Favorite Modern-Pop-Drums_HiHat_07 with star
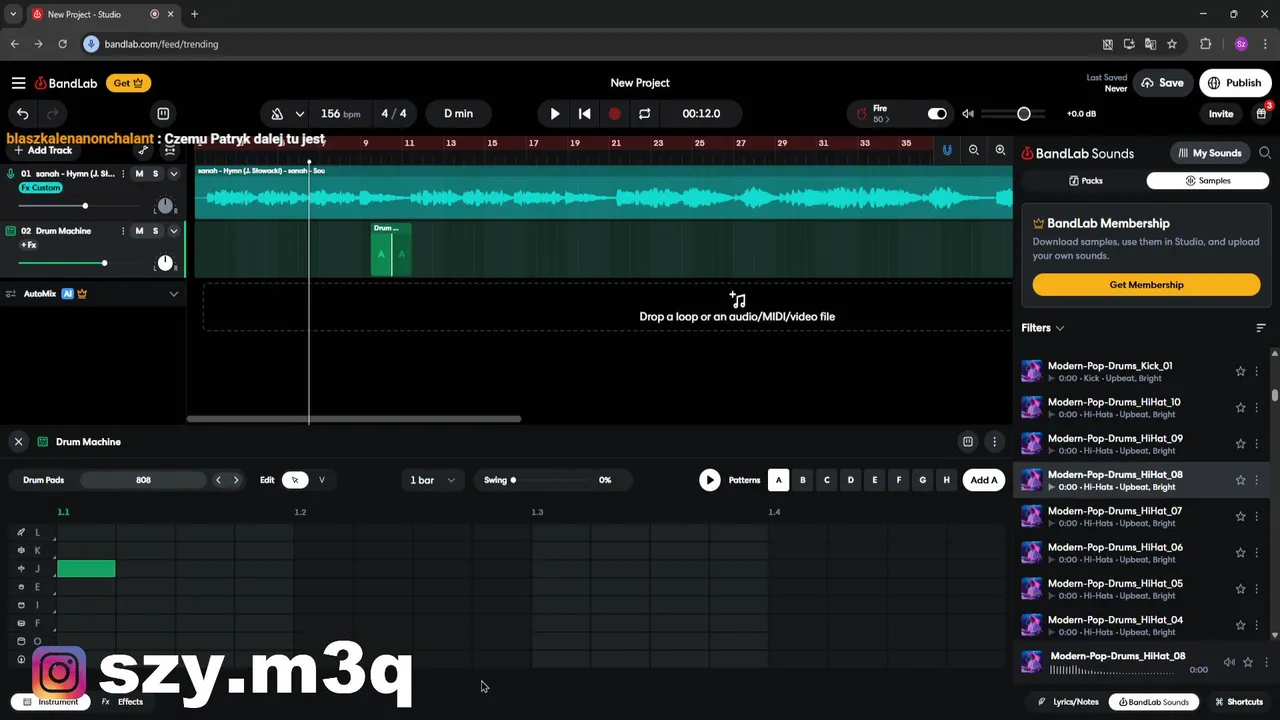1280x720 pixels. point(1240,517)
